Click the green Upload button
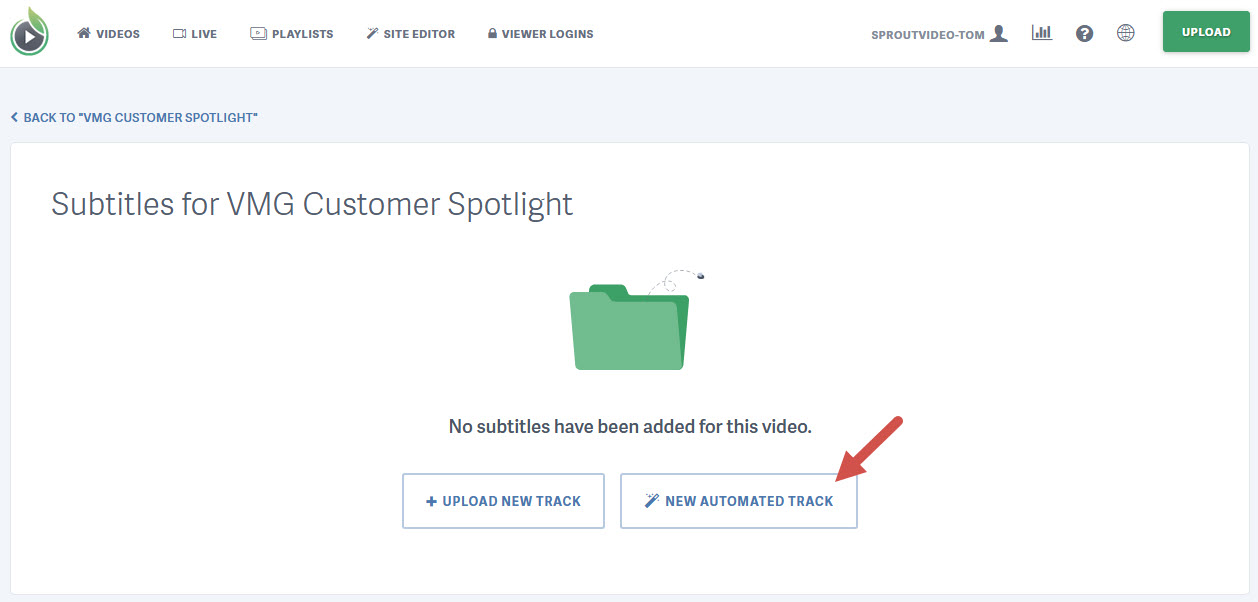This screenshot has height=602, width=1258. [1205, 31]
